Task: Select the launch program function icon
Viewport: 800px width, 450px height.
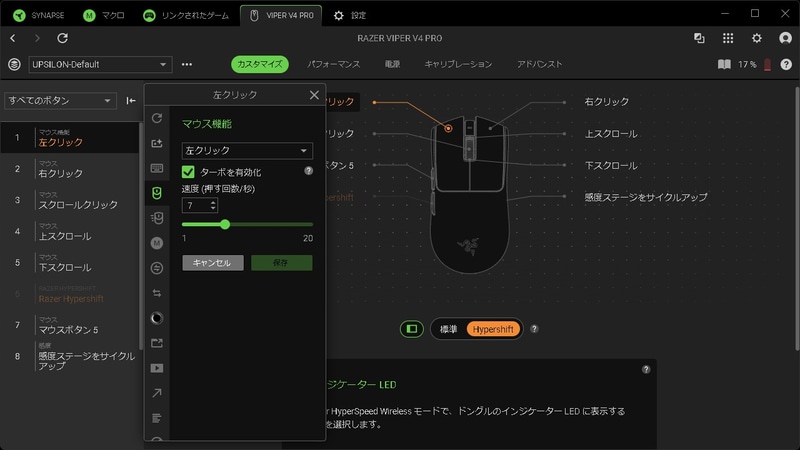Action: pos(157,343)
